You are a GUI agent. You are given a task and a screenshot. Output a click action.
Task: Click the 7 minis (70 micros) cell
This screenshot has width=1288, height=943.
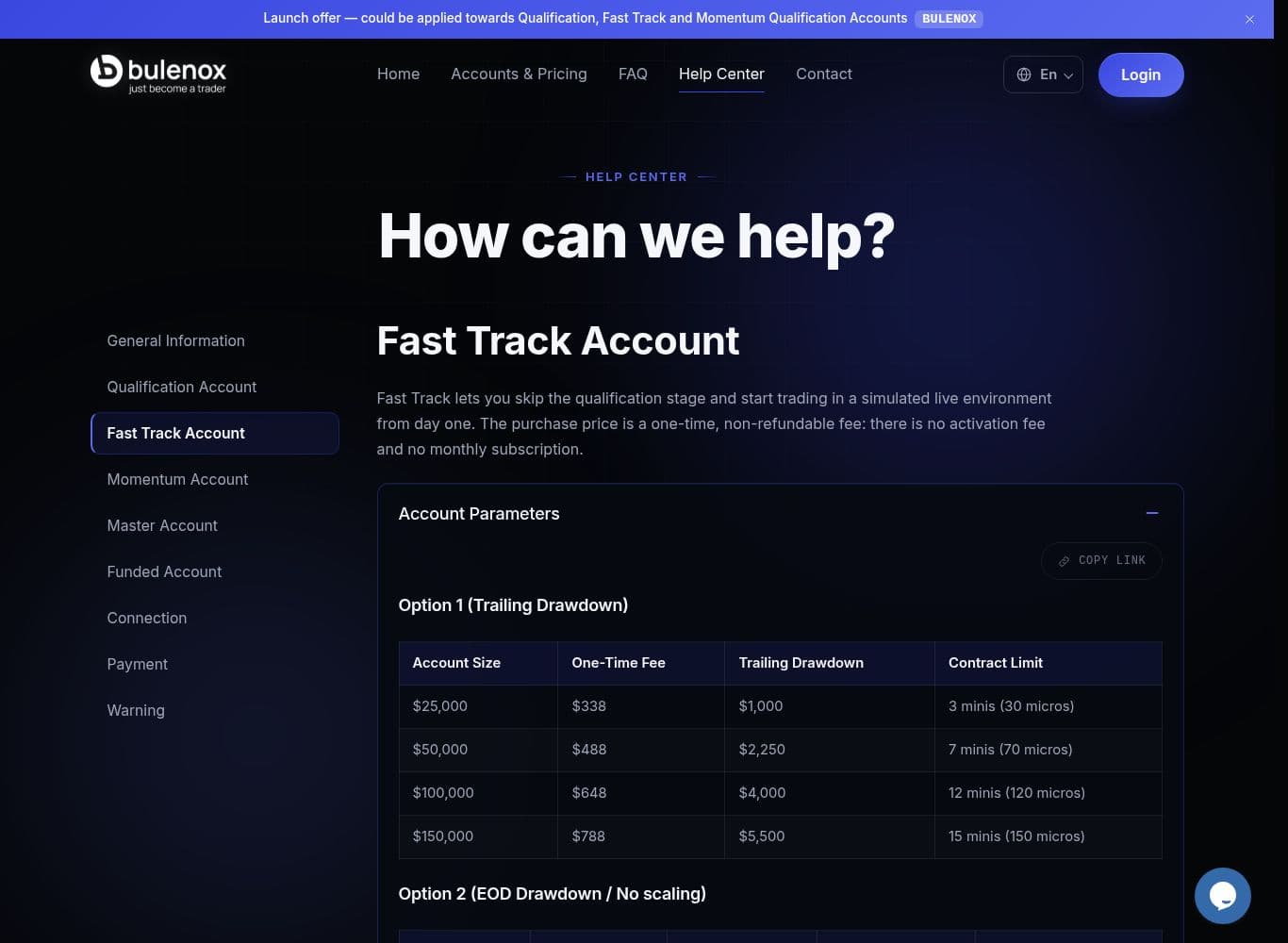(x=1049, y=750)
